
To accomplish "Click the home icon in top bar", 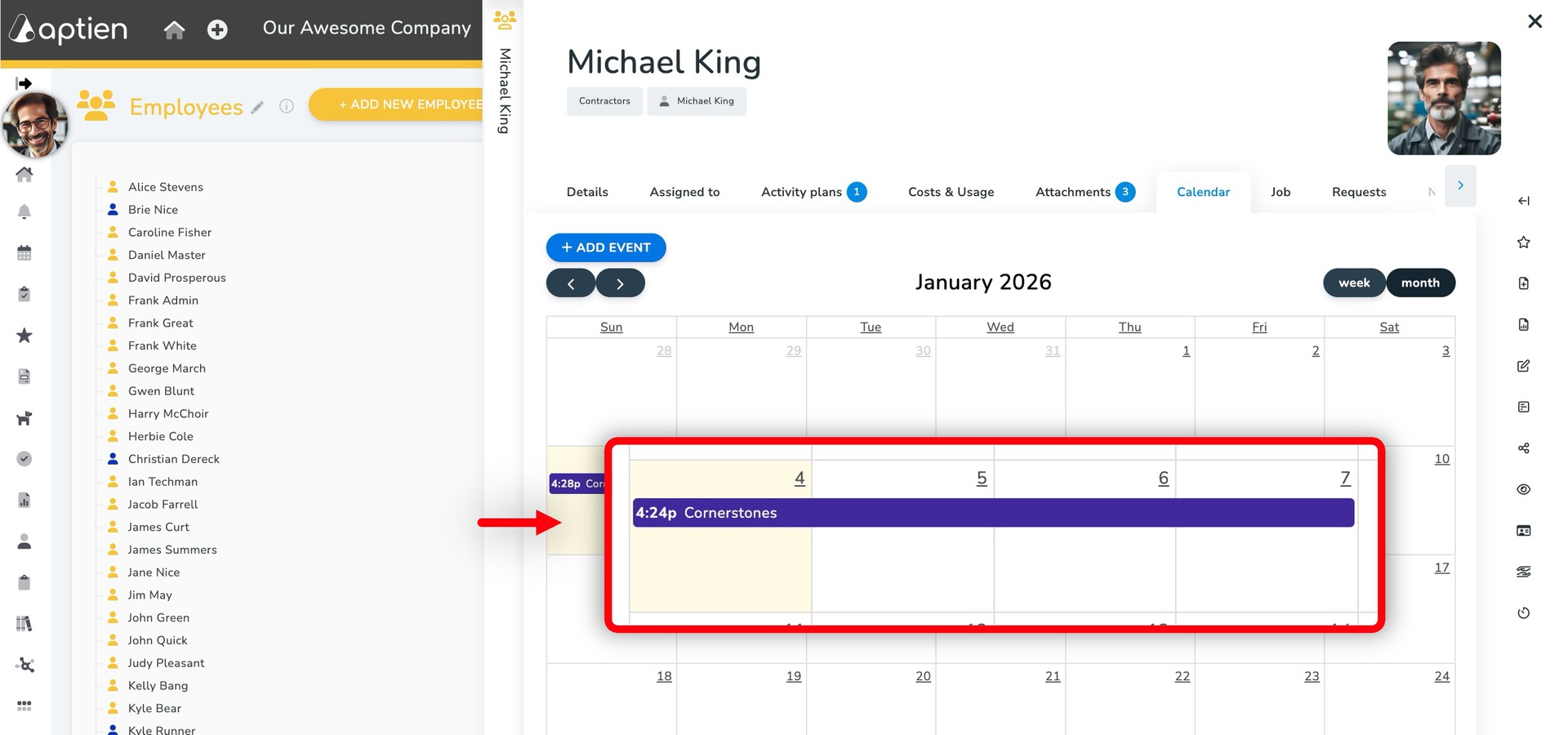I will [x=174, y=30].
